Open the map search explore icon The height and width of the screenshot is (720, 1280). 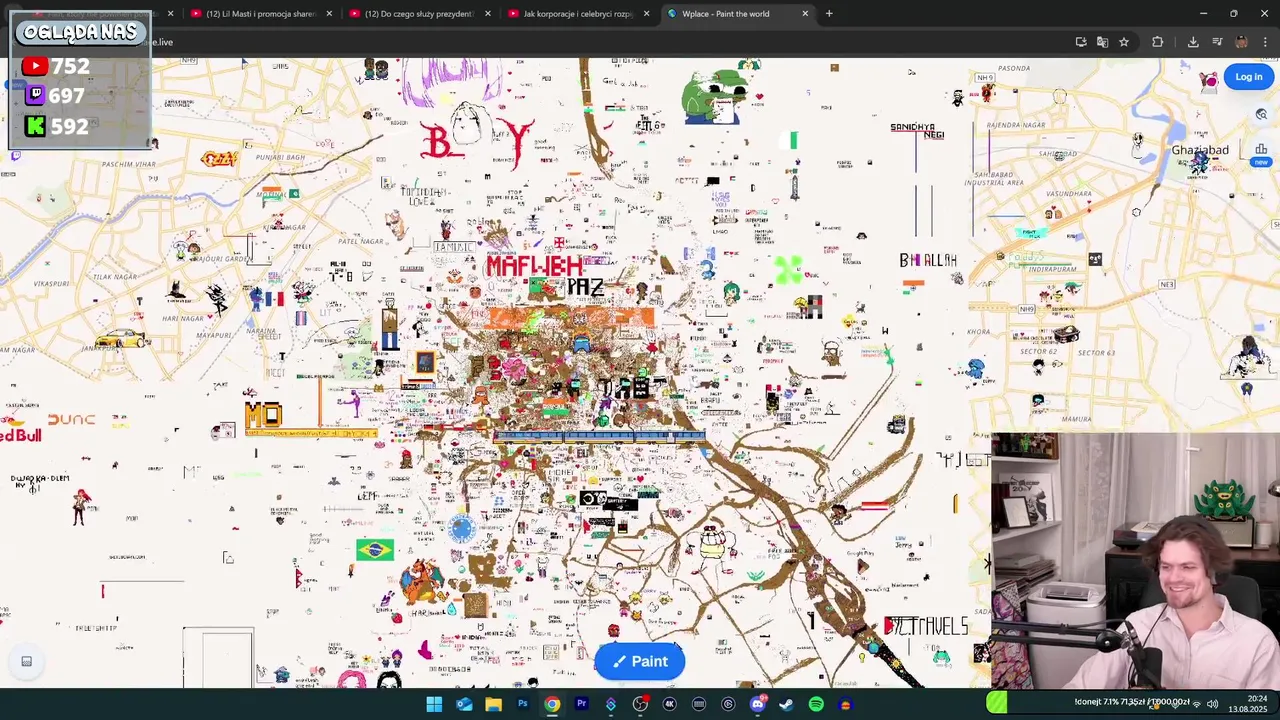click(1261, 115)
